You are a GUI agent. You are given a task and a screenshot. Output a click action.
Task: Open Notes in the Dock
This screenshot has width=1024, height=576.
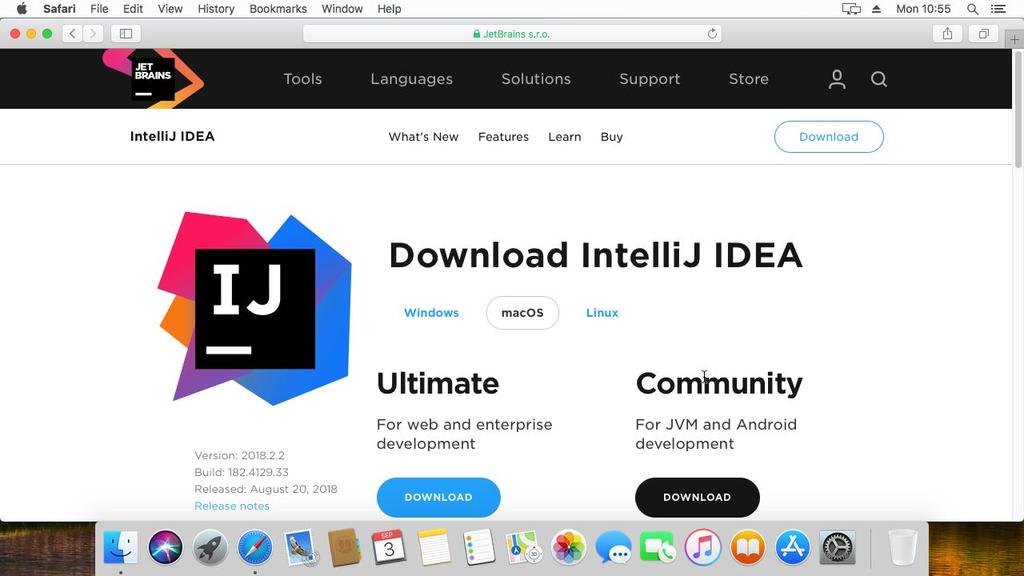point(434,547)
